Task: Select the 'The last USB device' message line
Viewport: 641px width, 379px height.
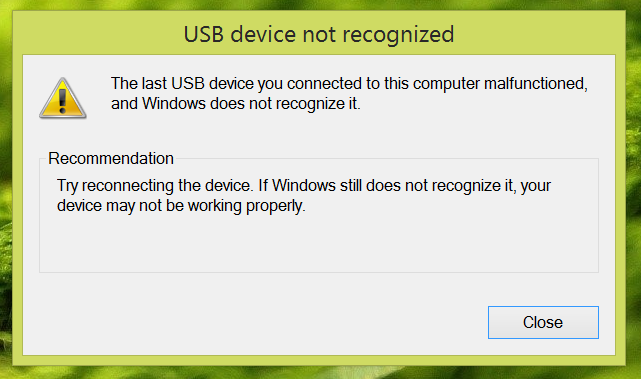Action: (x=349, y=84)
